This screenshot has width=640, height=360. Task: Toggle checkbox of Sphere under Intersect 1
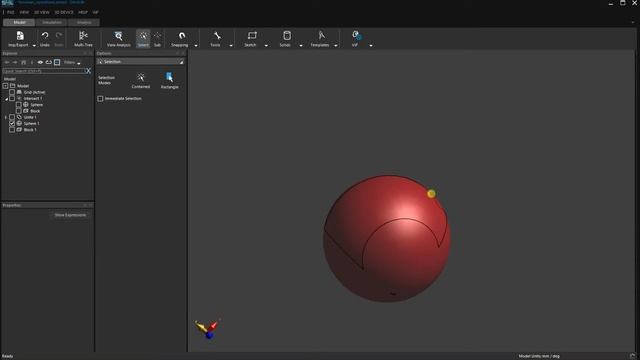(18, 105)
